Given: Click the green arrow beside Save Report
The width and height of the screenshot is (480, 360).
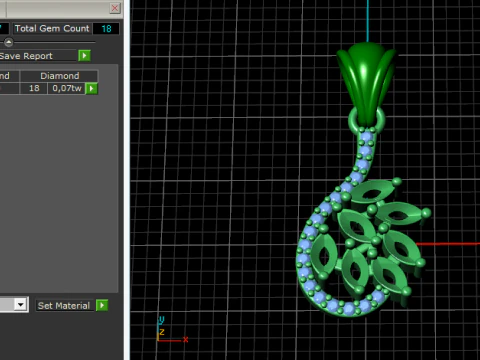Looking at the screenshot, I should [84, 56].
